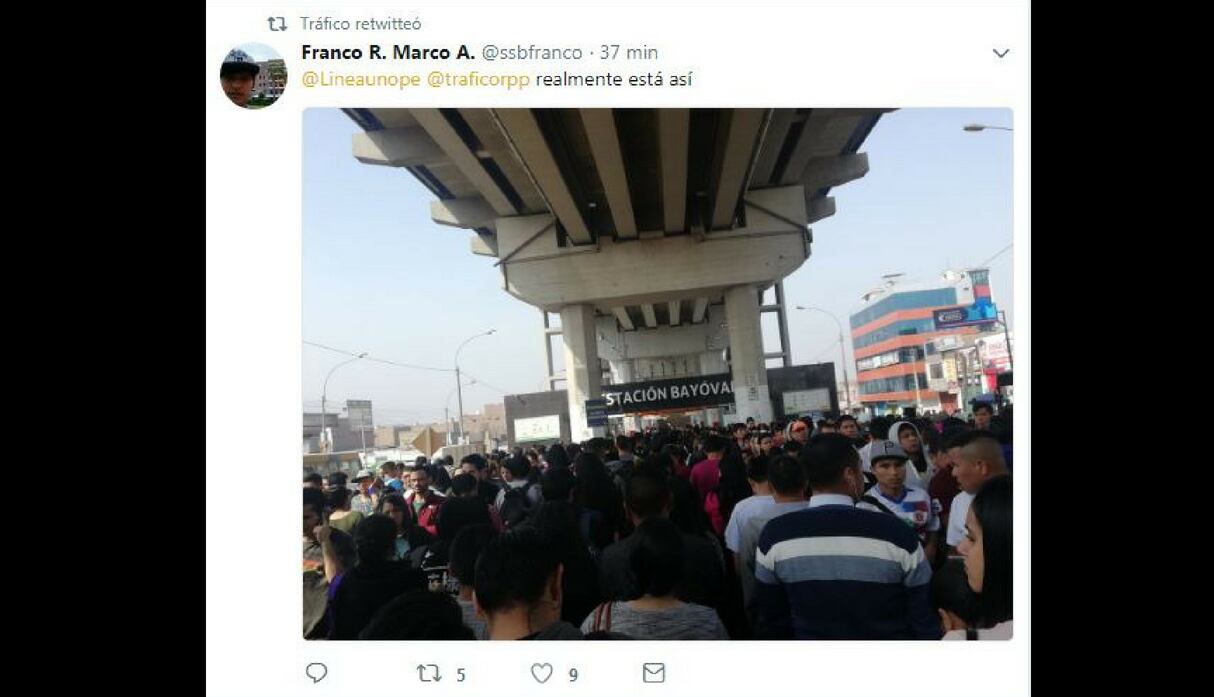Click the Estación Bayóvar sign in photo
1214x697 pixels.
668,394
